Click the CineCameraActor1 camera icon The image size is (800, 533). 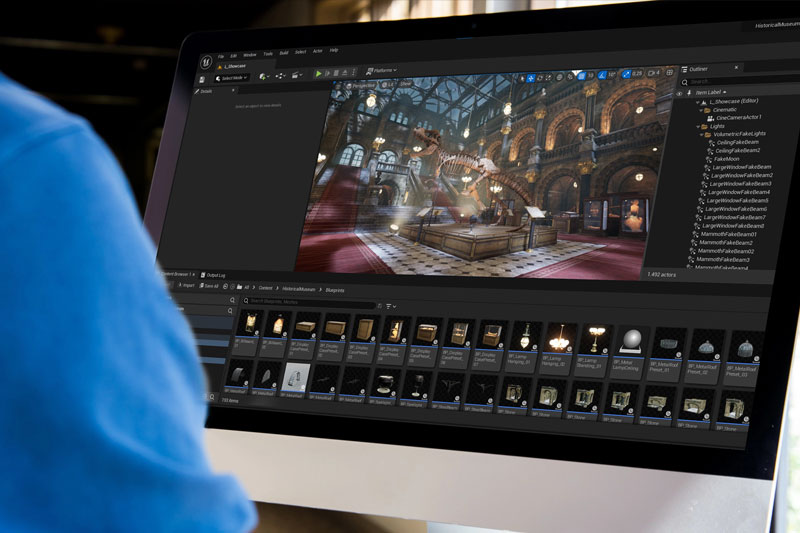[x=709, y=118]
